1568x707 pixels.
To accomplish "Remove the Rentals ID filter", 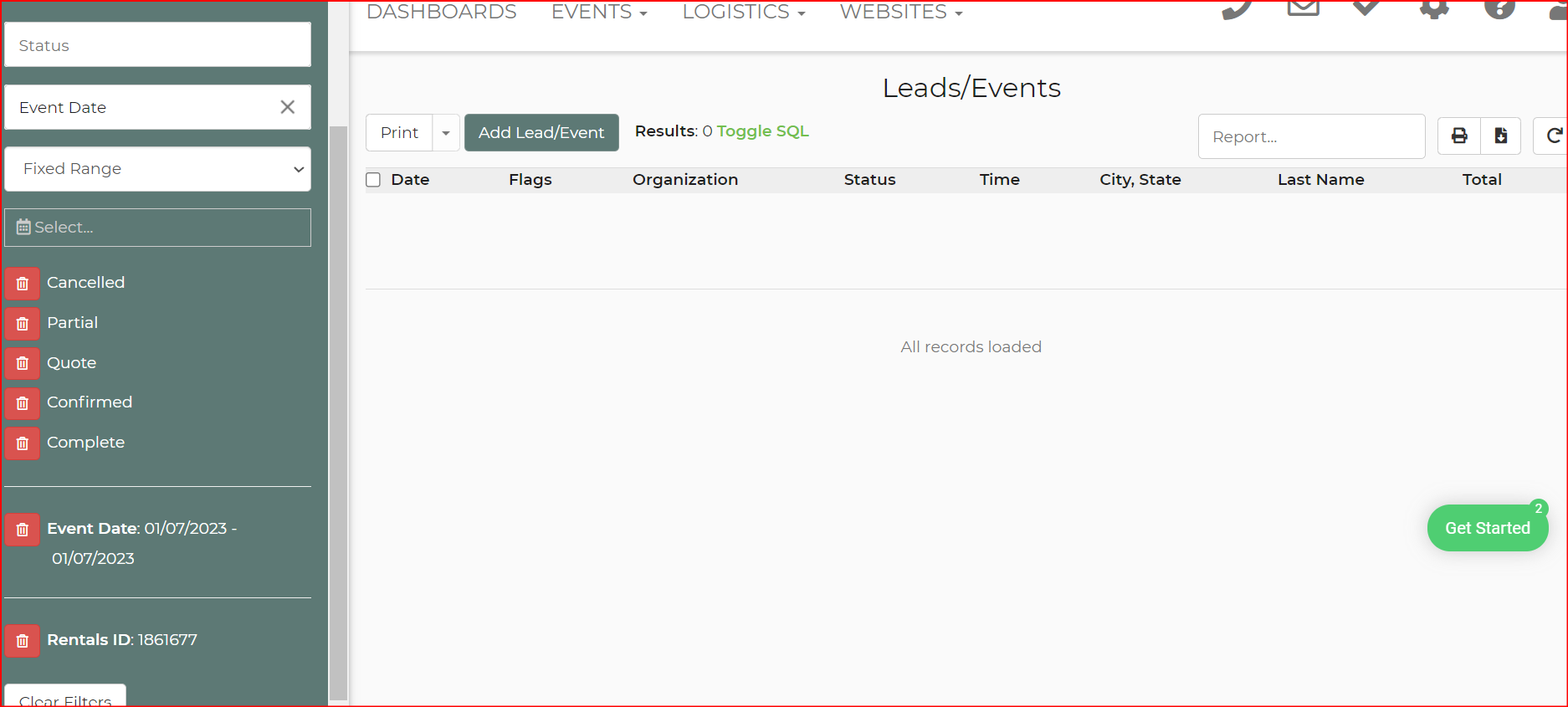I will tap(23, 641).
